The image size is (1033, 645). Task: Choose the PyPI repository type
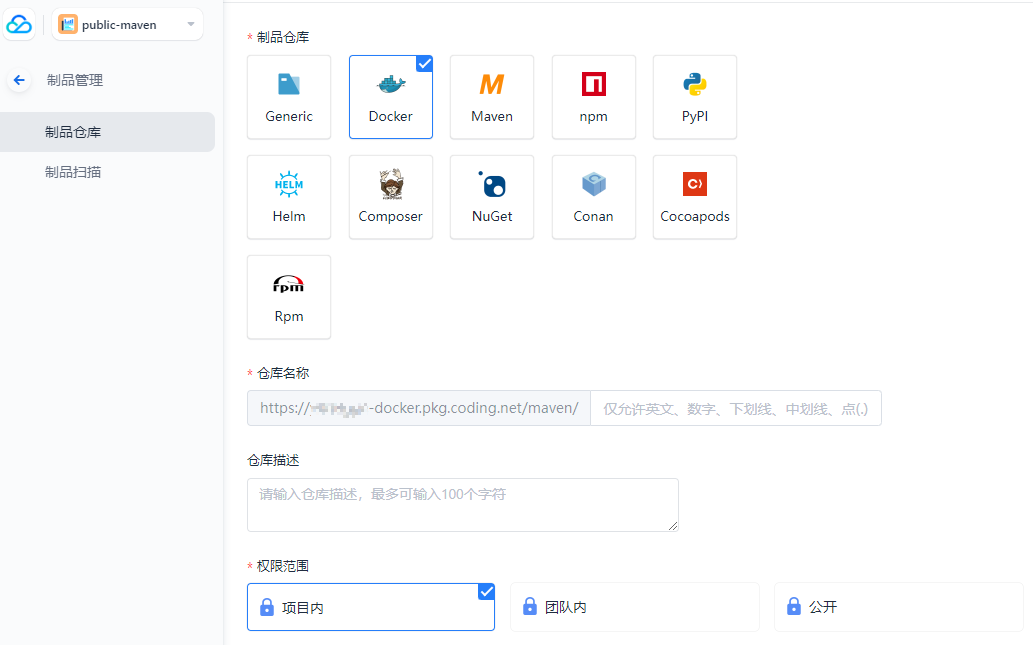(x=695, y=98)
